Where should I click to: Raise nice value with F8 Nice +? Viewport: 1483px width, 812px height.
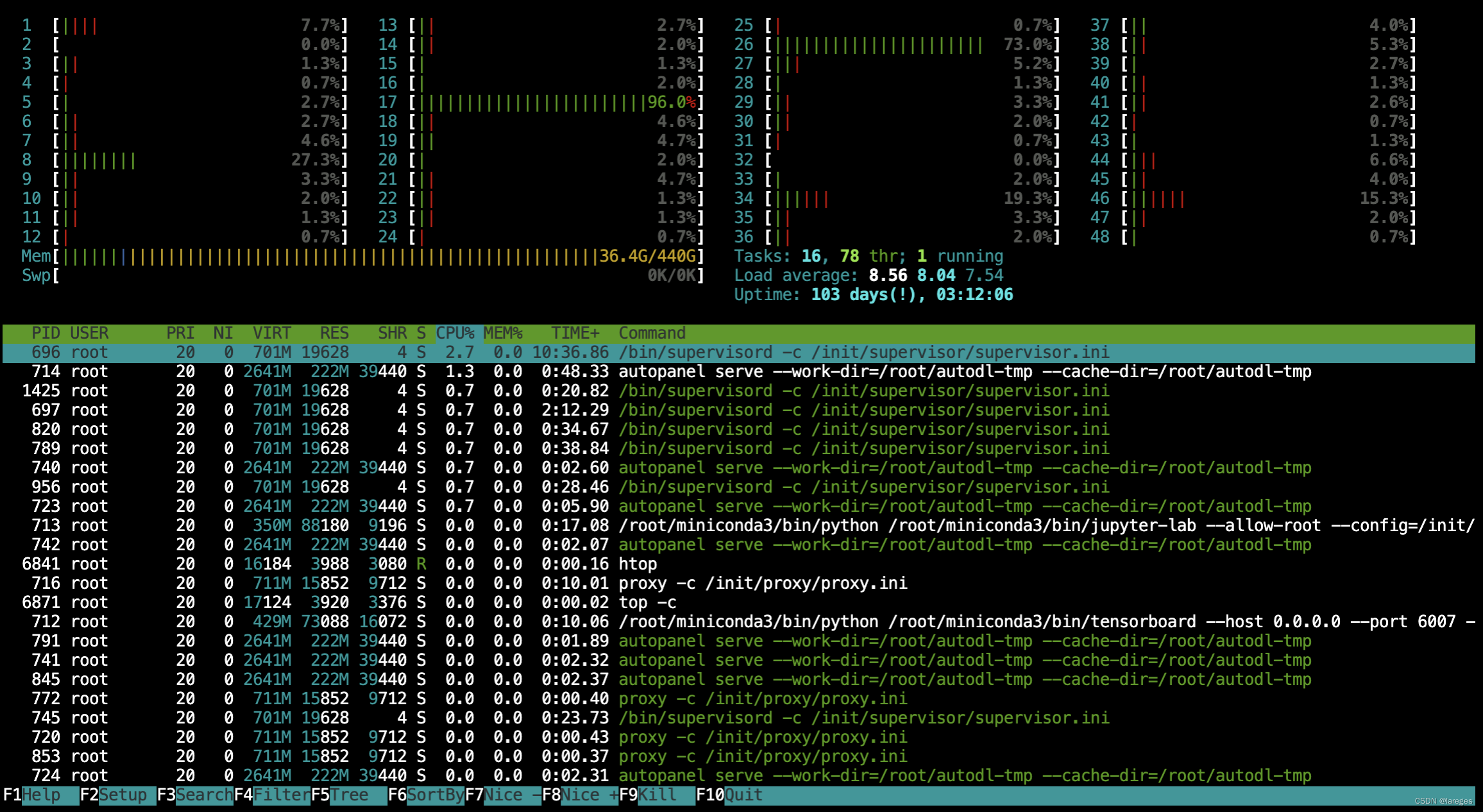click(580, 795)
